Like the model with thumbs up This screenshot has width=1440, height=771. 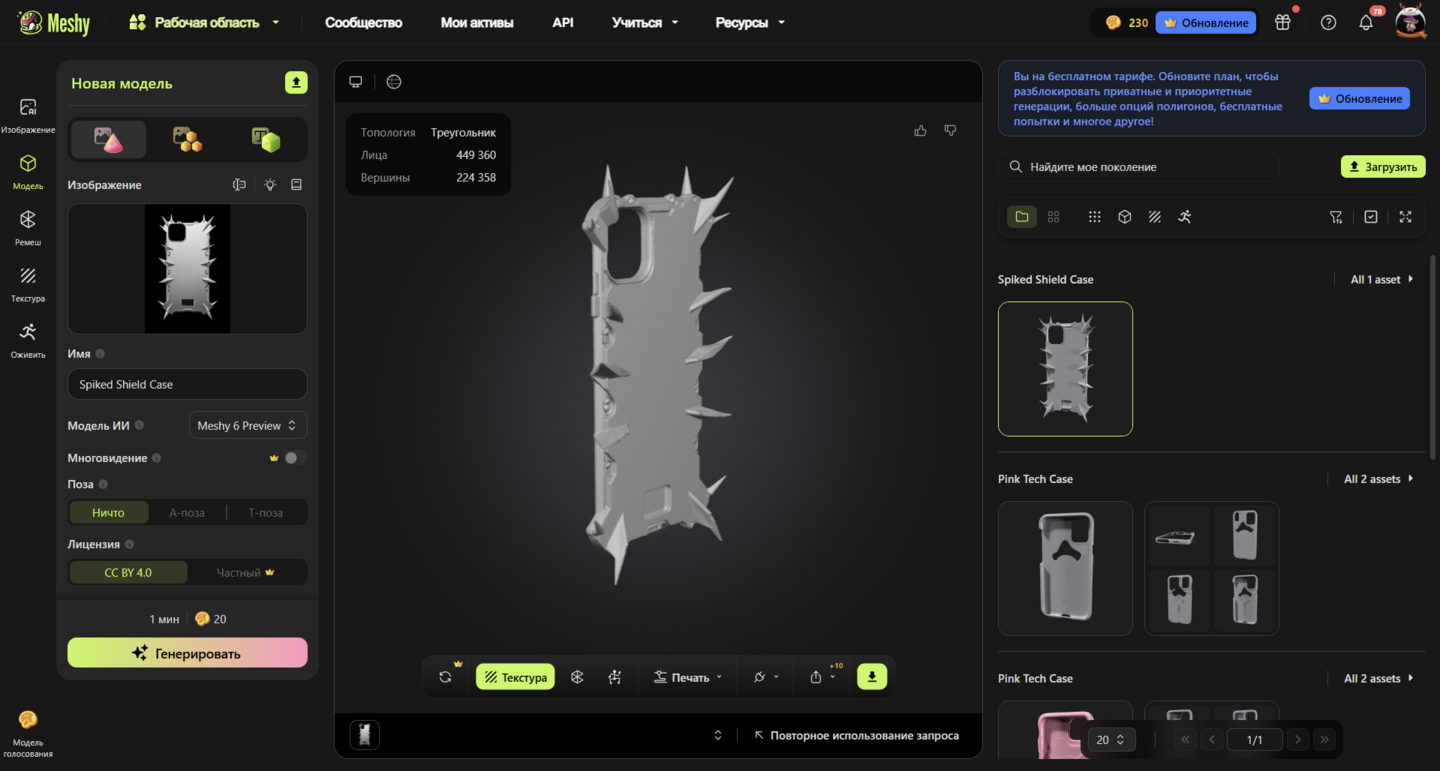920,131
